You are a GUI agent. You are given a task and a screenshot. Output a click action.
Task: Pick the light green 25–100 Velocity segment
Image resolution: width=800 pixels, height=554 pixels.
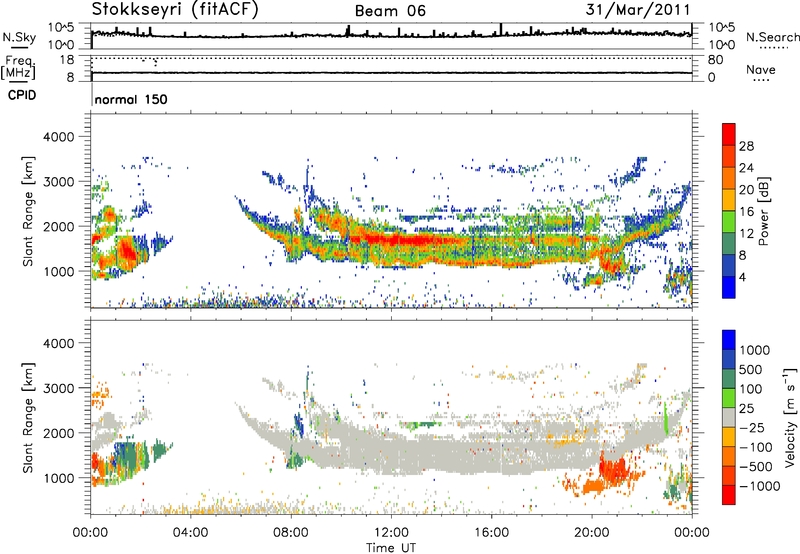729,398
